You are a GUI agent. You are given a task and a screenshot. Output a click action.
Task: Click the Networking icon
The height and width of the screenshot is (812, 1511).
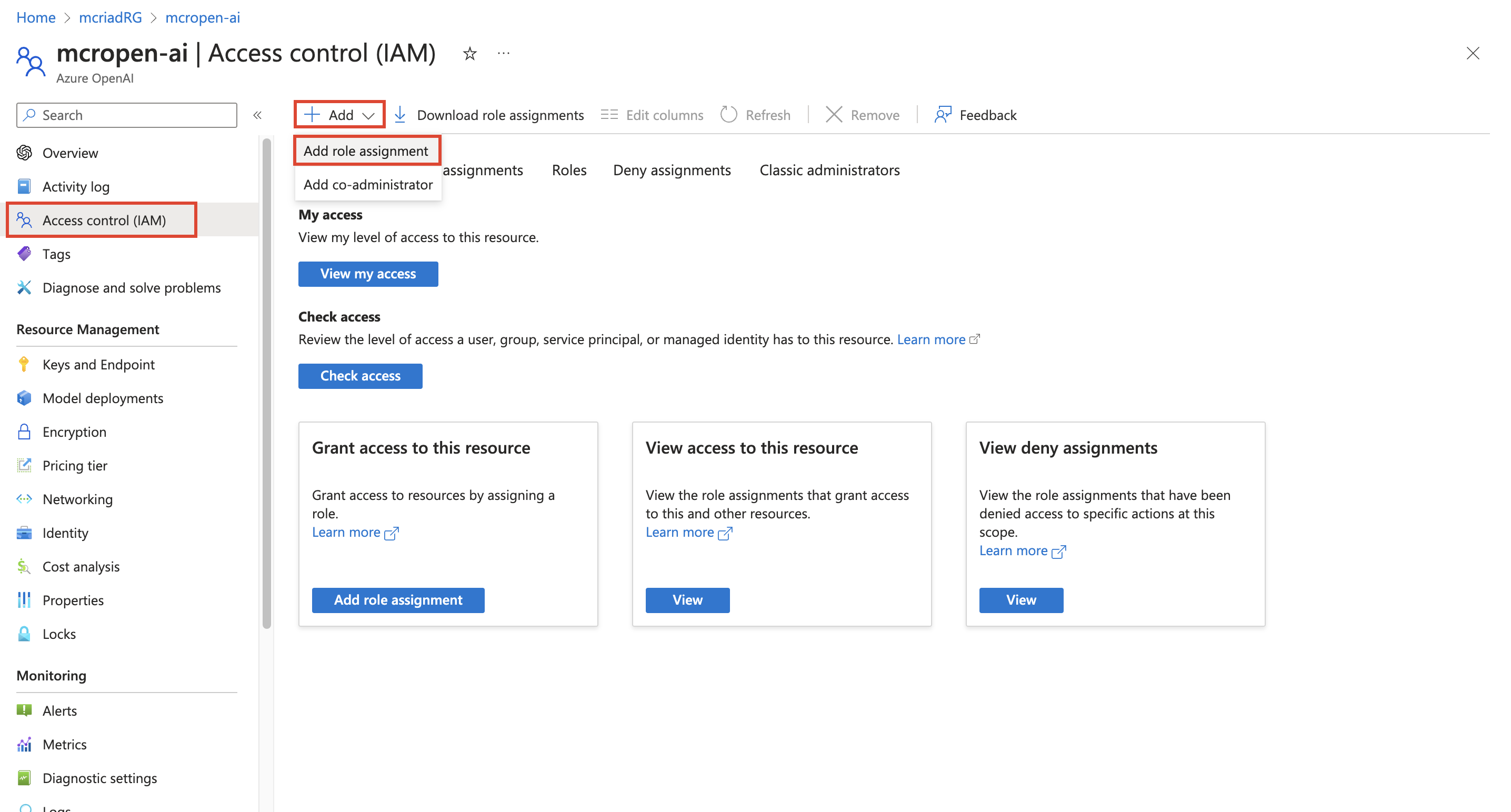[24, 499]
